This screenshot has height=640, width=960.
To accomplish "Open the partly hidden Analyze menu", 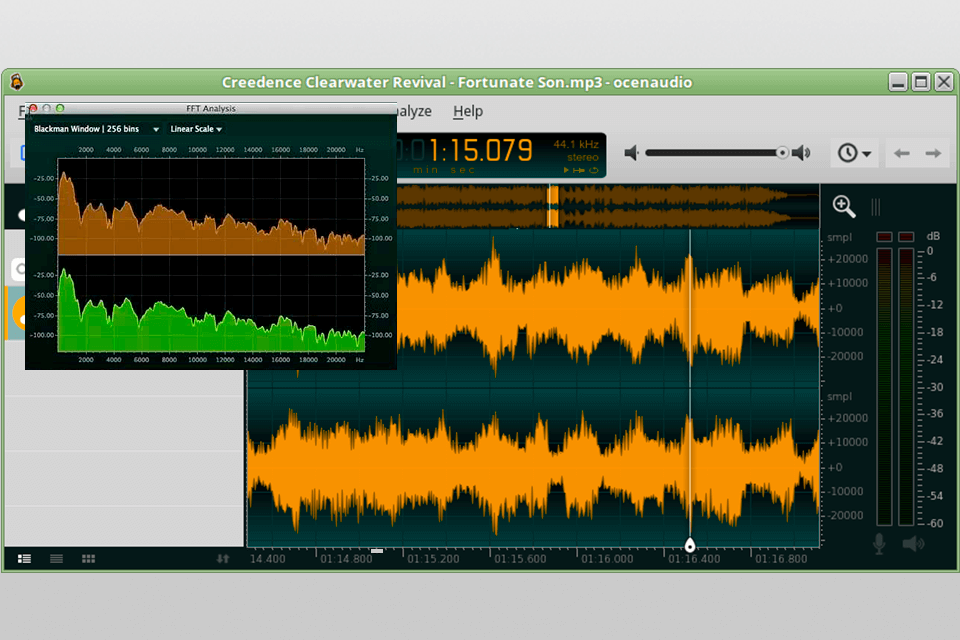I will (x=414, y=111).
